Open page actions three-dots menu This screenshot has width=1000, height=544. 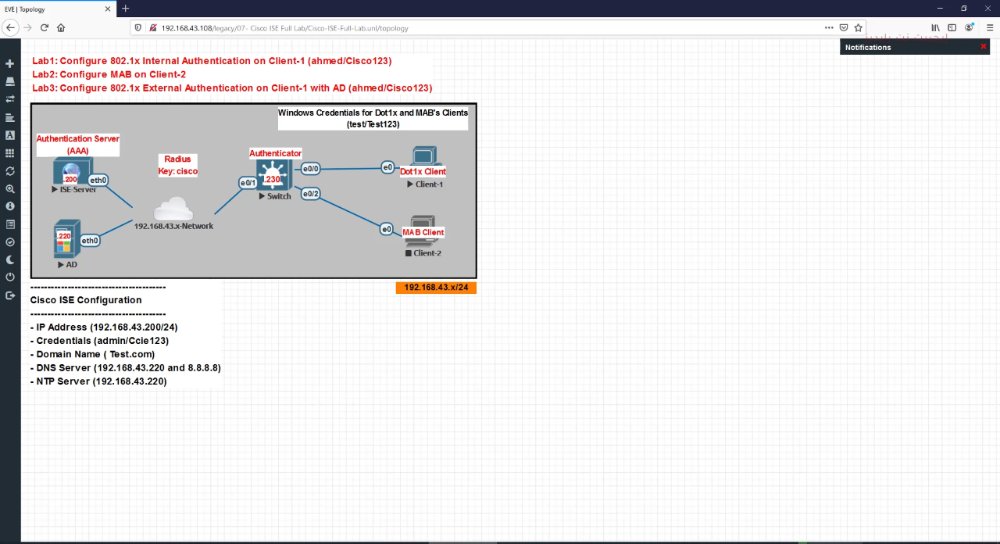[x=828, y=27]
